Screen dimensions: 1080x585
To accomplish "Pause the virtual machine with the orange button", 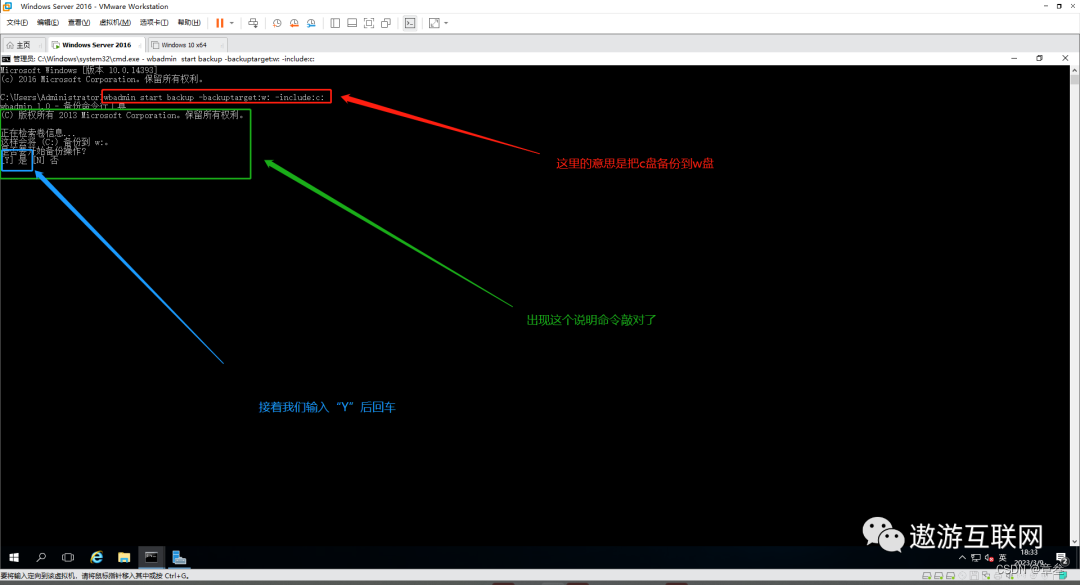I will pyautogui.click(x=220, y=23).
